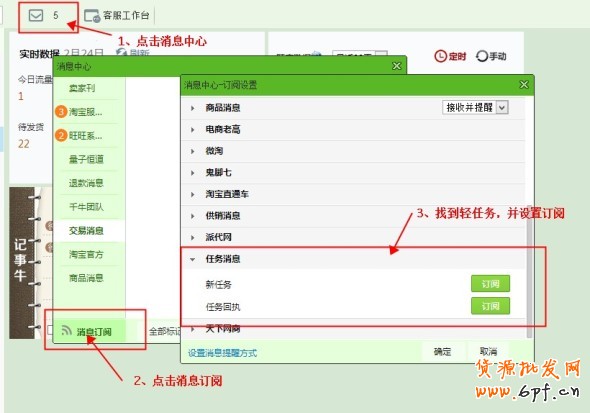
Task: Click the 确定 confirm button
Action: coord(442,352)
